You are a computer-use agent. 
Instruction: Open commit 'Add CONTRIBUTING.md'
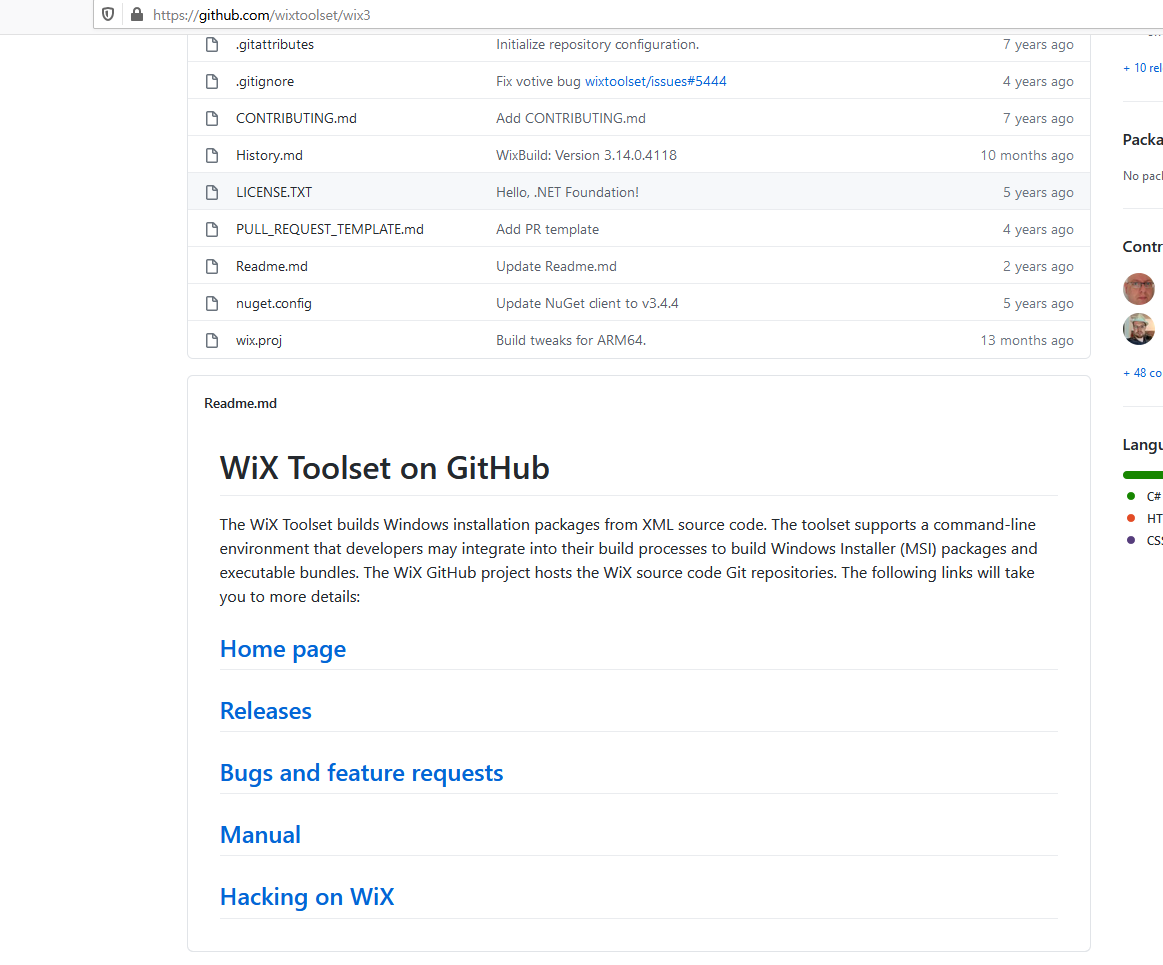571,119
